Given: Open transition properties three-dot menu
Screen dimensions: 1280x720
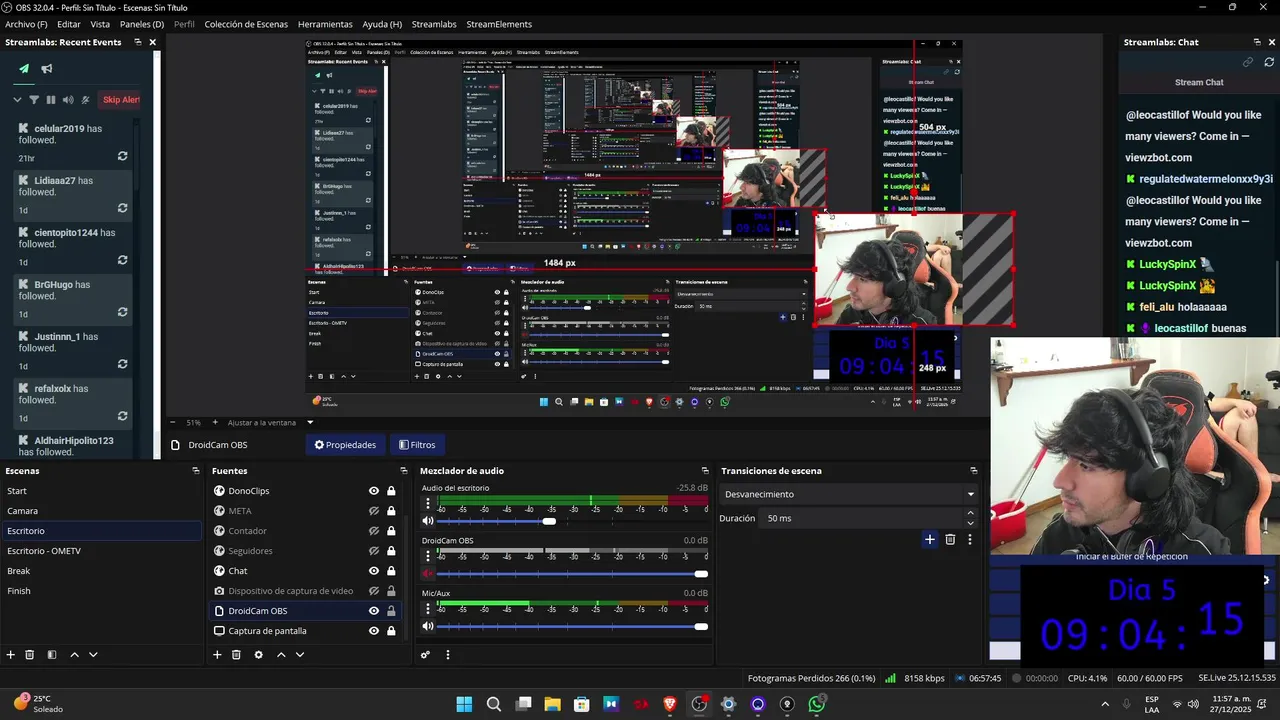Looking at the screenshot, I should [969, 539].
